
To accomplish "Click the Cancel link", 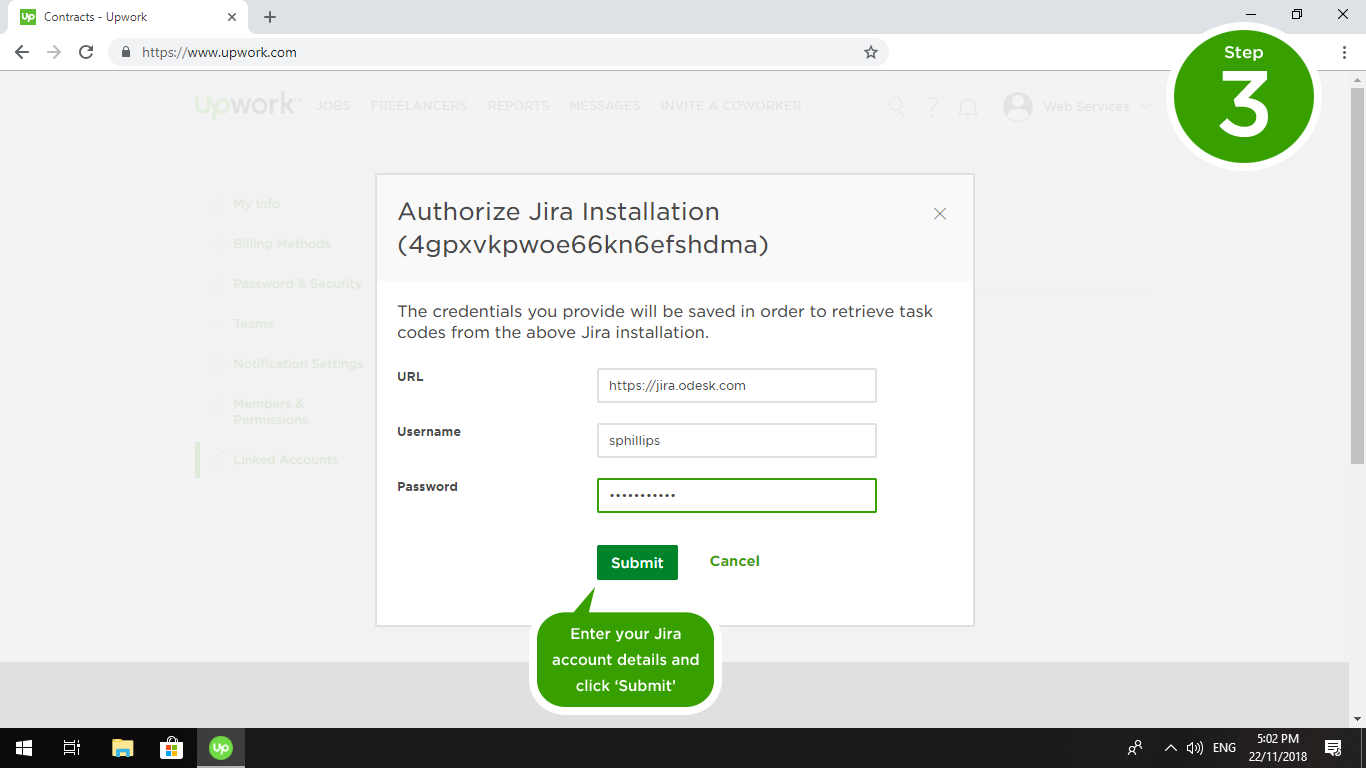I will (734, 561).
